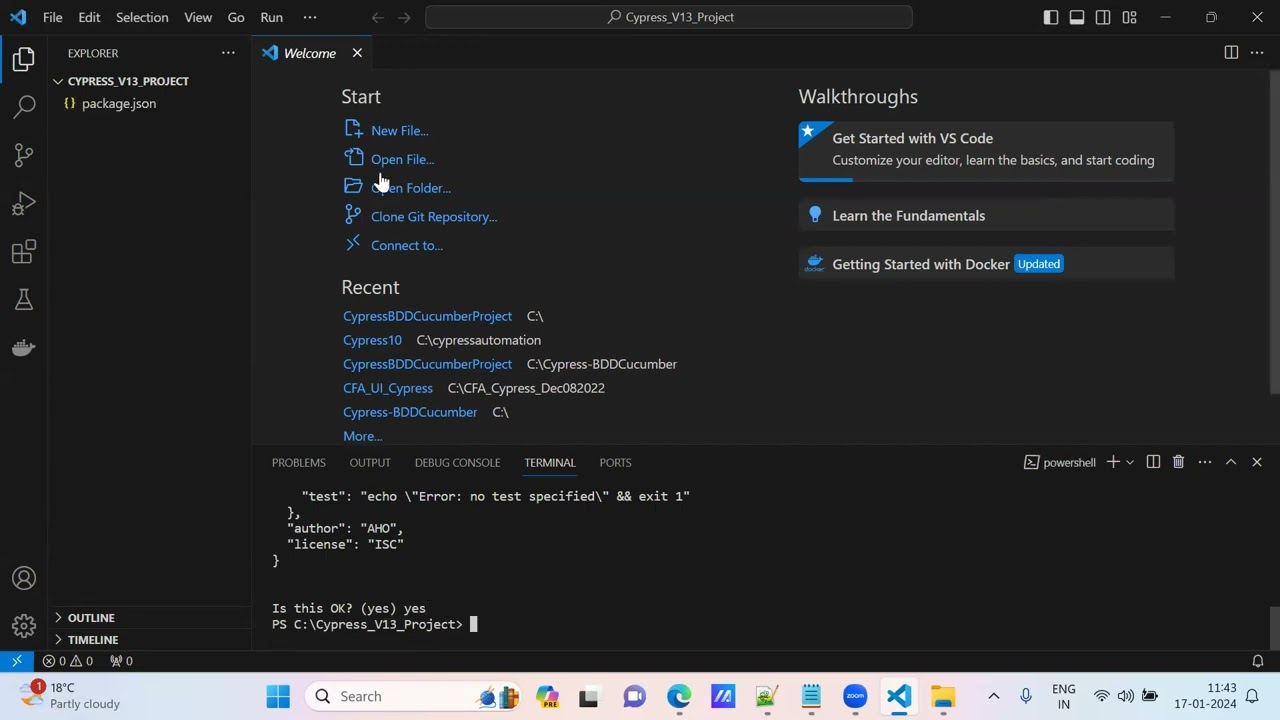
Task: Open Customize Layout icon in title bar
Action: click(1129, 17)
